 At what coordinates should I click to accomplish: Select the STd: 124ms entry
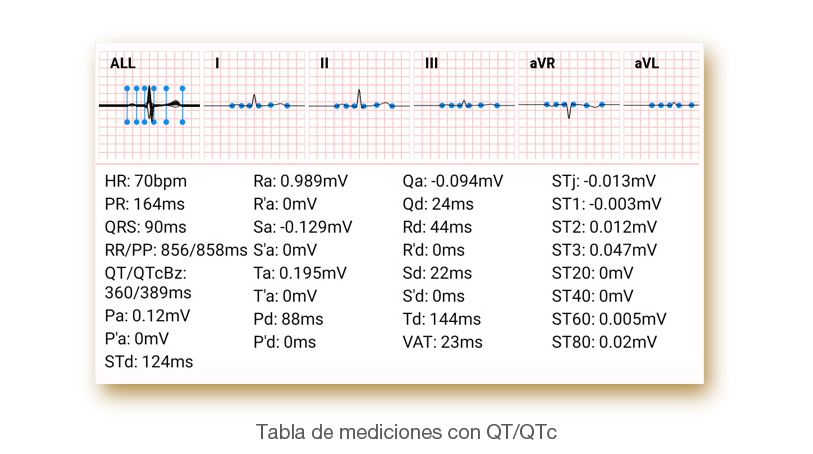(x=149, y=361)
